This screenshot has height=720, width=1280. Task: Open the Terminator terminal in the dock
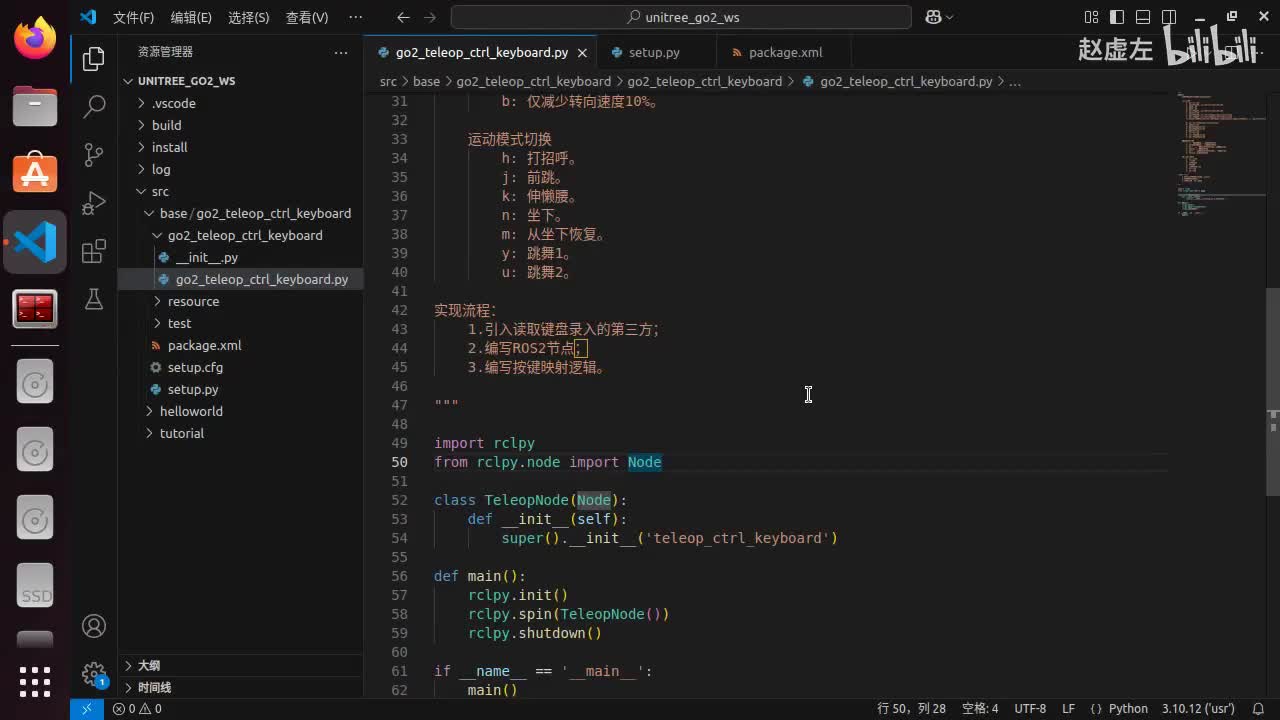(x=35, y=310)
